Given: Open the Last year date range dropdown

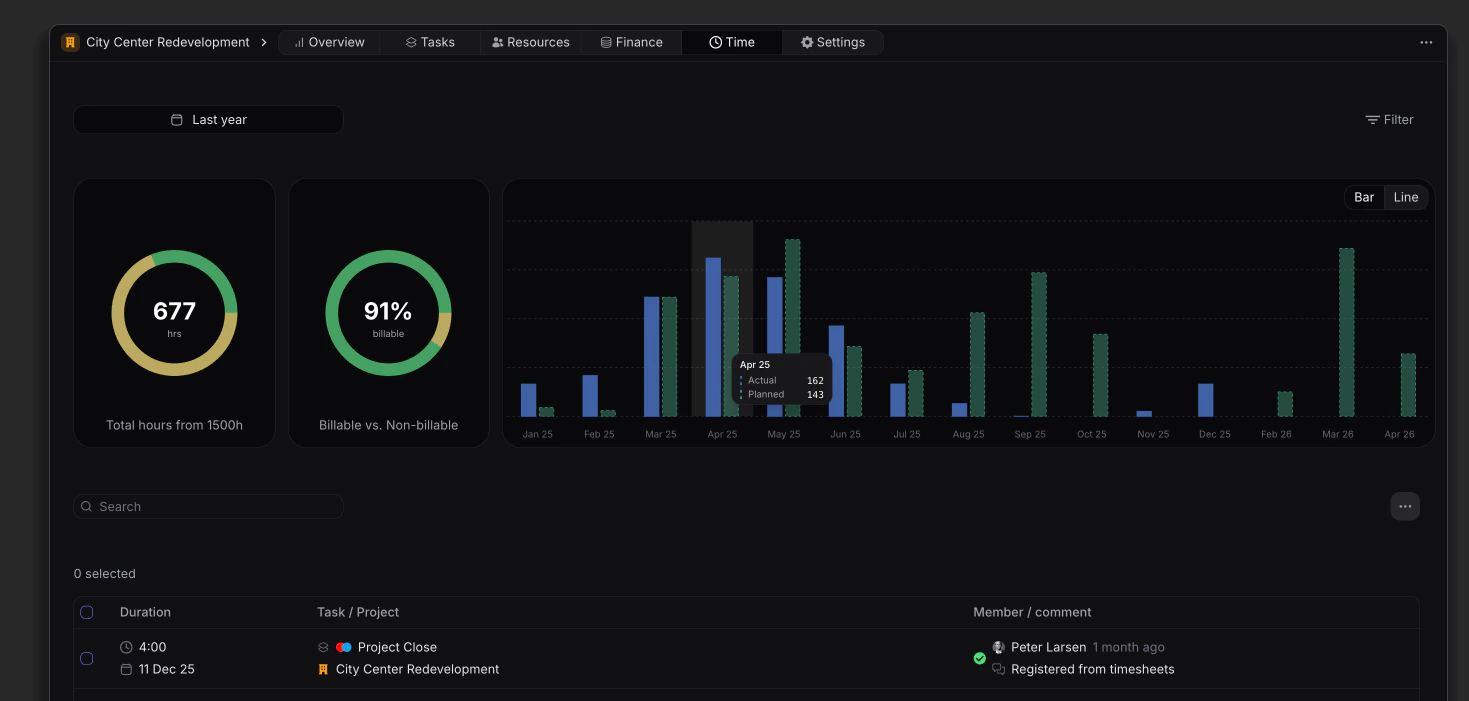Looking at the screenshot, I should point(208,120).
